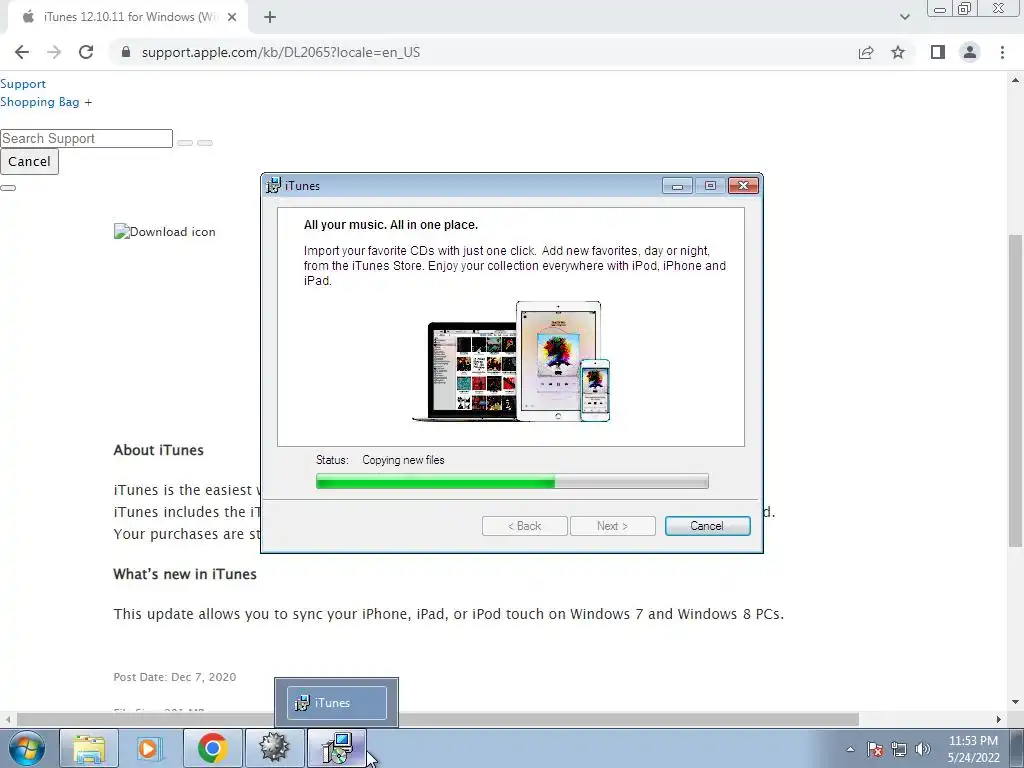Expand the tab search chevron

(904, 17)
